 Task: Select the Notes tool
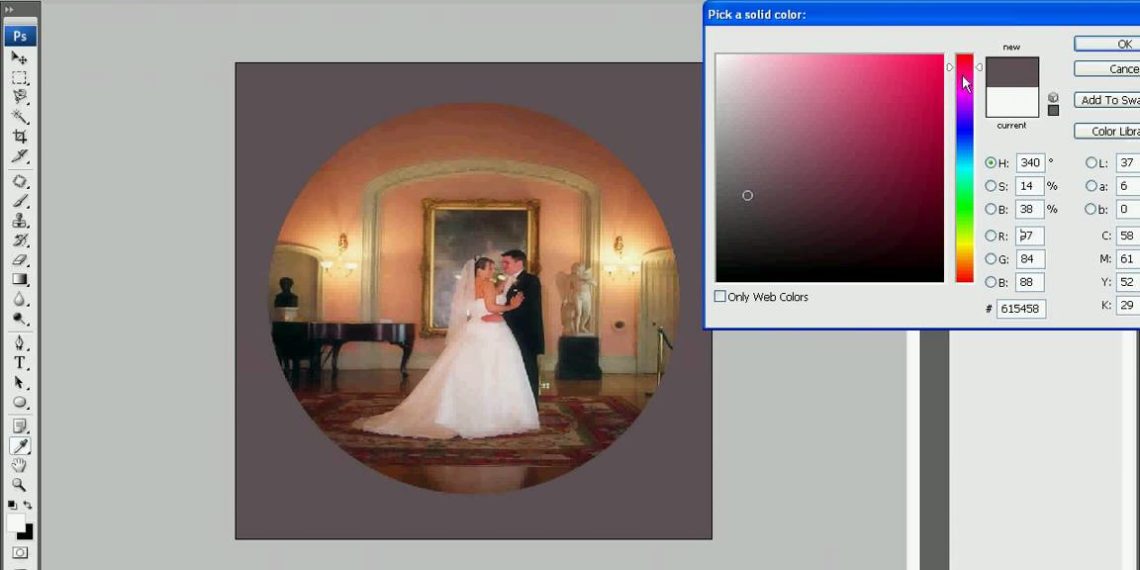[20, 426]
